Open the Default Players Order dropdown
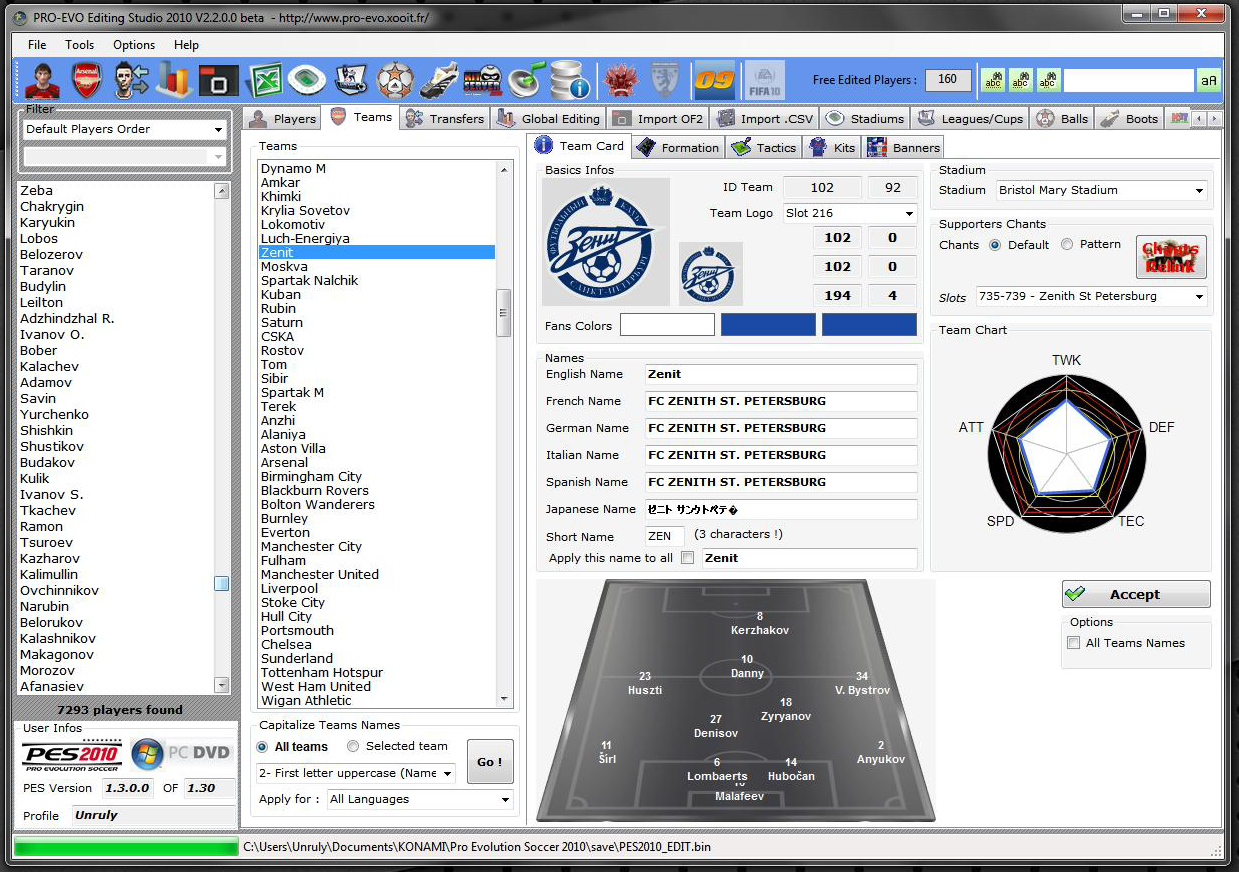Image resolution: width=1239 pixels, height=872 pixels. (124, 129)
